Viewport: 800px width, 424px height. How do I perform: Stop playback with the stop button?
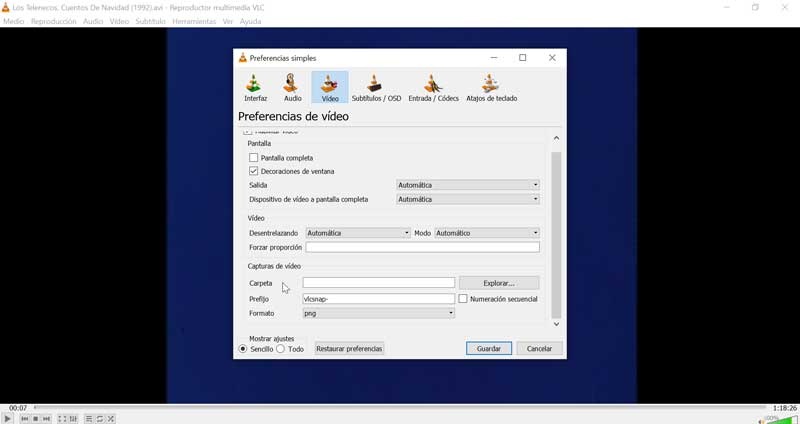coord(36,419)
